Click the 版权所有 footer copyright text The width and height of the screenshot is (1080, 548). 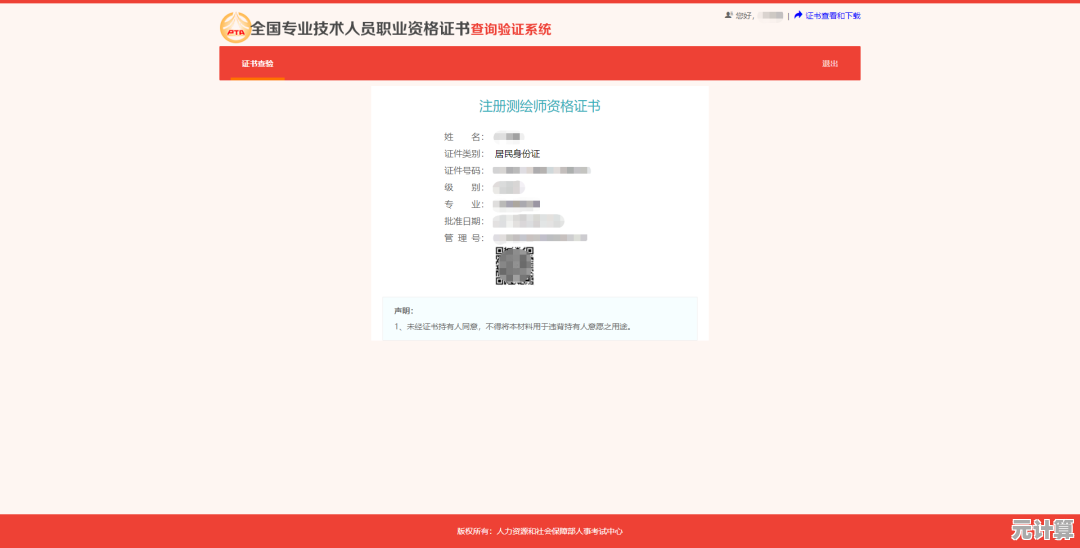tap(540, 531)
